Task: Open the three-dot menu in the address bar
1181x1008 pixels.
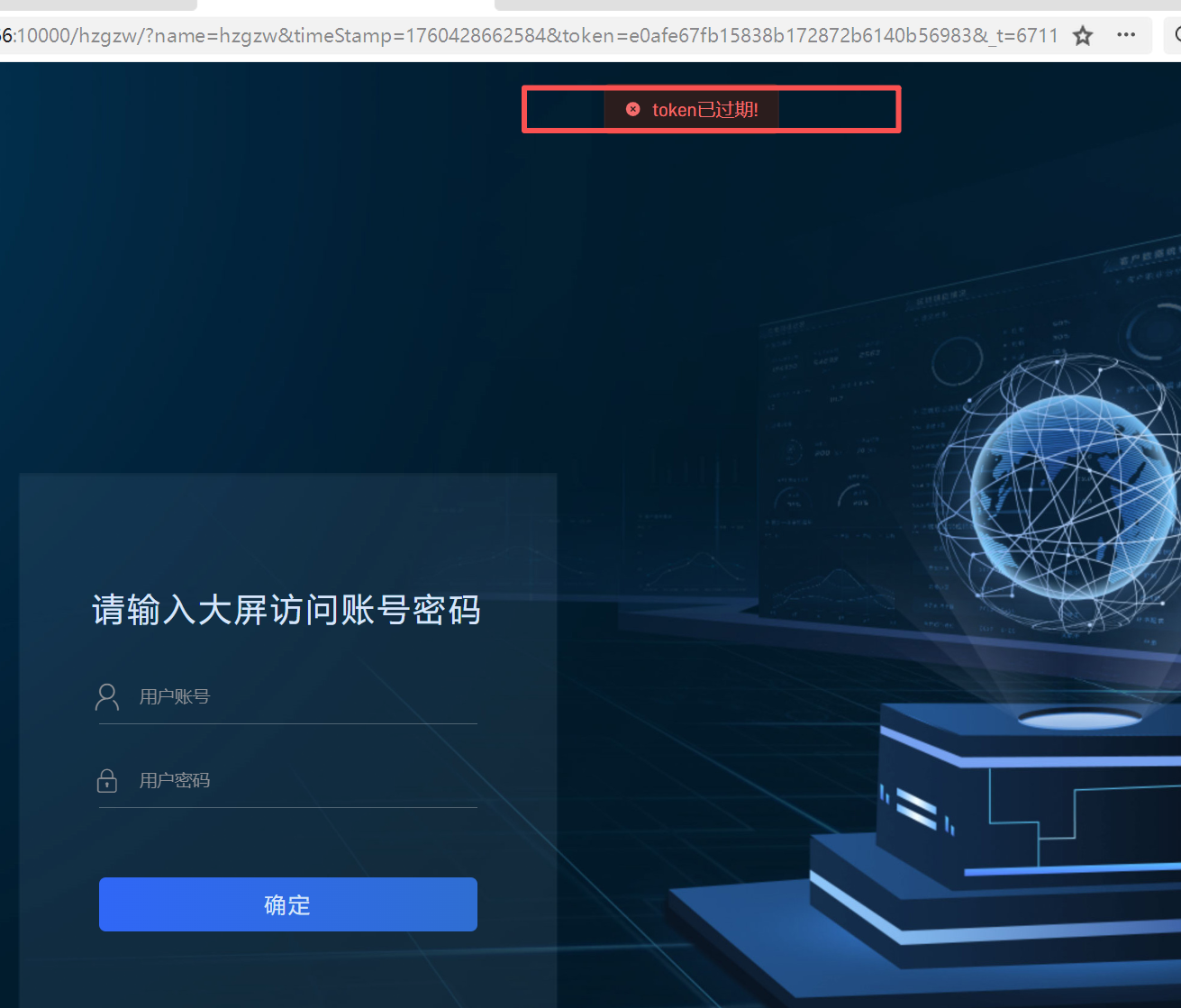Action: pos(1126,35)
